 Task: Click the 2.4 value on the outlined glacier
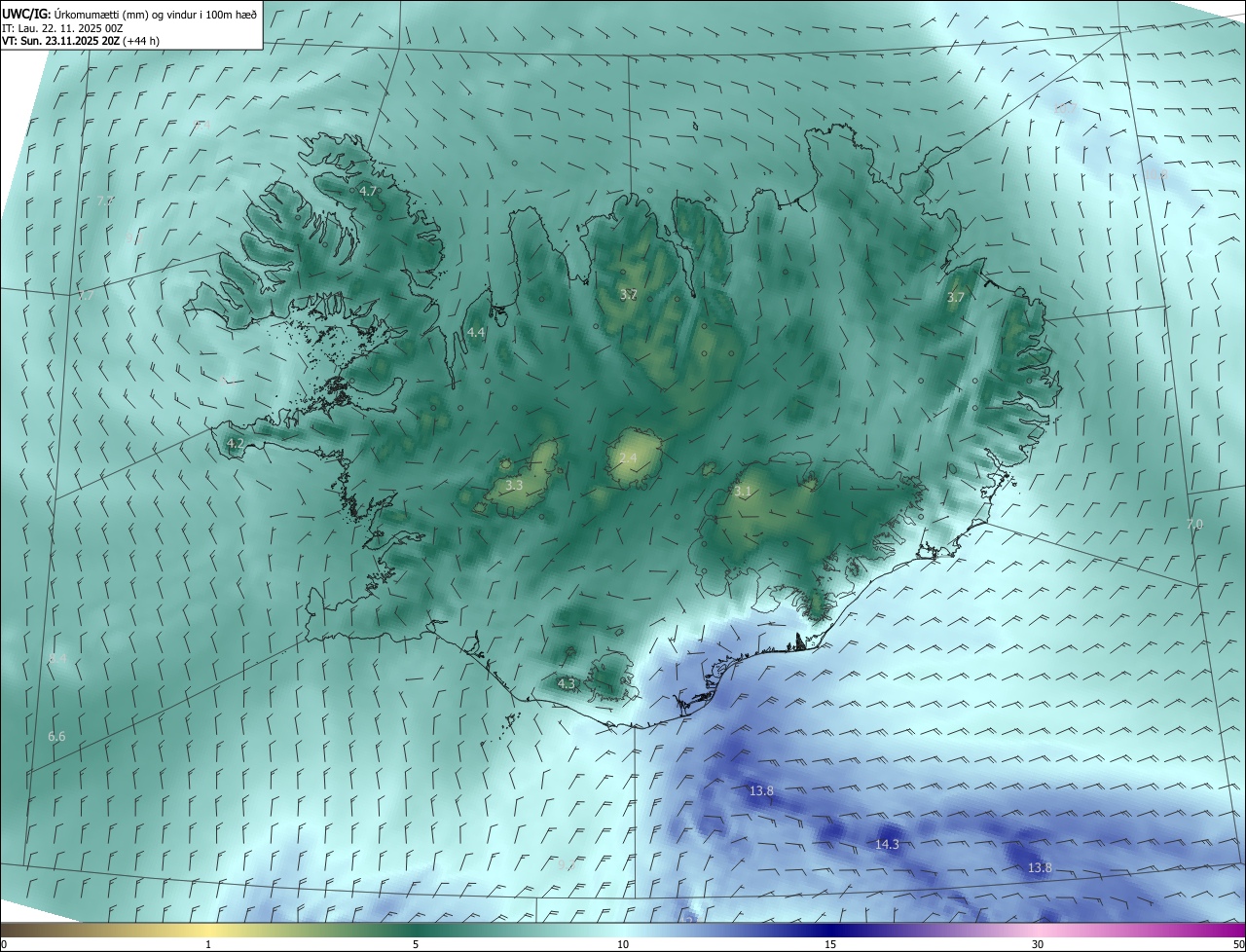tap(628, 458)
